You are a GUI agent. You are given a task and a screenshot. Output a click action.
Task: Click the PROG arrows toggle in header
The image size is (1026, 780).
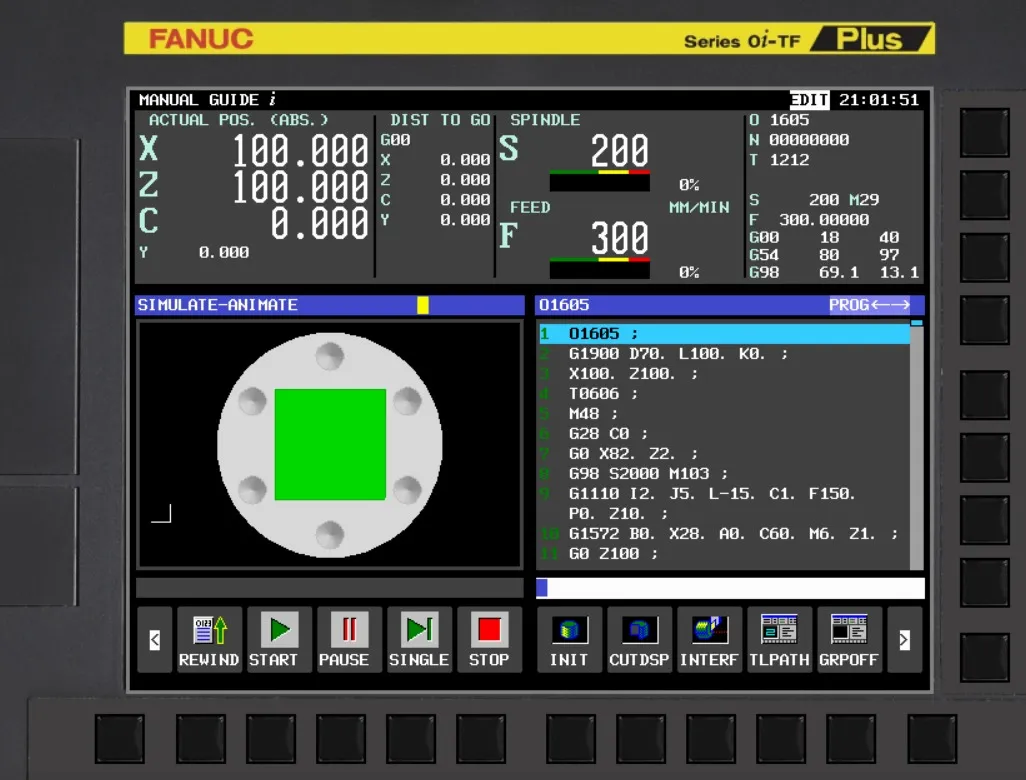coord(870,305)
